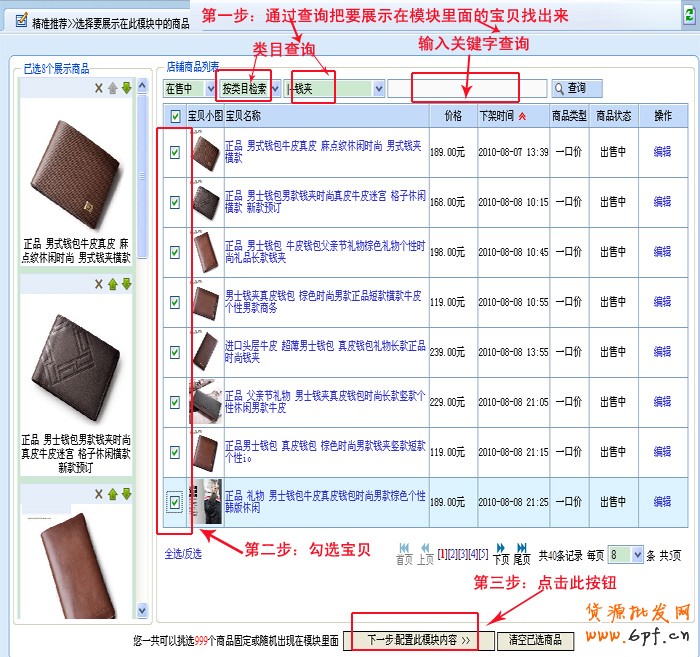Screen dimensions: 700x657
Task: Uncheck the 189.00元 wallet row checkbox
Action: click(x=175, y=153)
